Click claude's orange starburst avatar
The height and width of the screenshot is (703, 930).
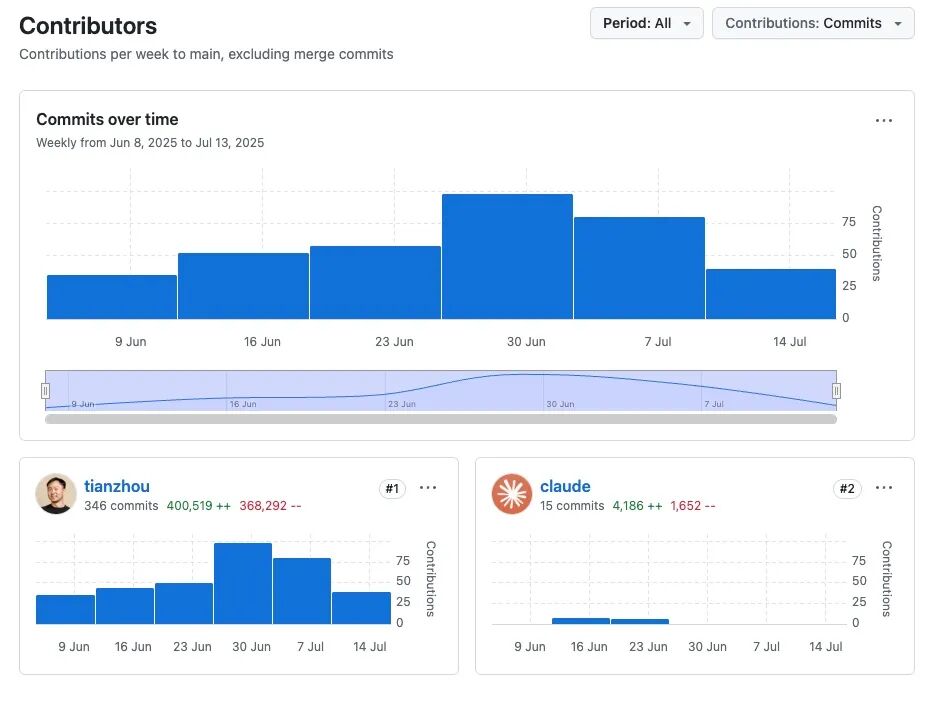pyautogui.click(x=512, y=494)
